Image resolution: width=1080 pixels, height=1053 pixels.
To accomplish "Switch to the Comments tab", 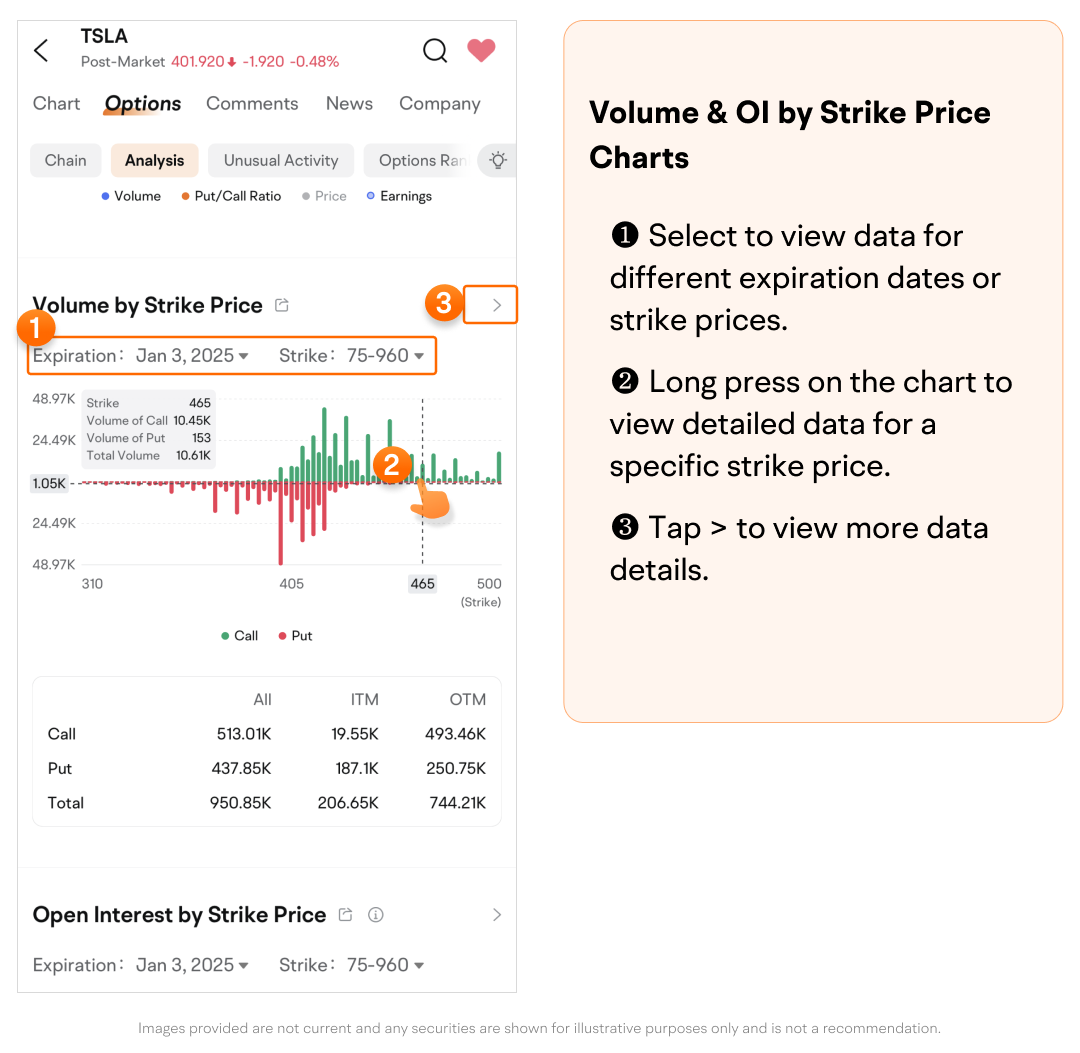I will click(x=252, y=104).
